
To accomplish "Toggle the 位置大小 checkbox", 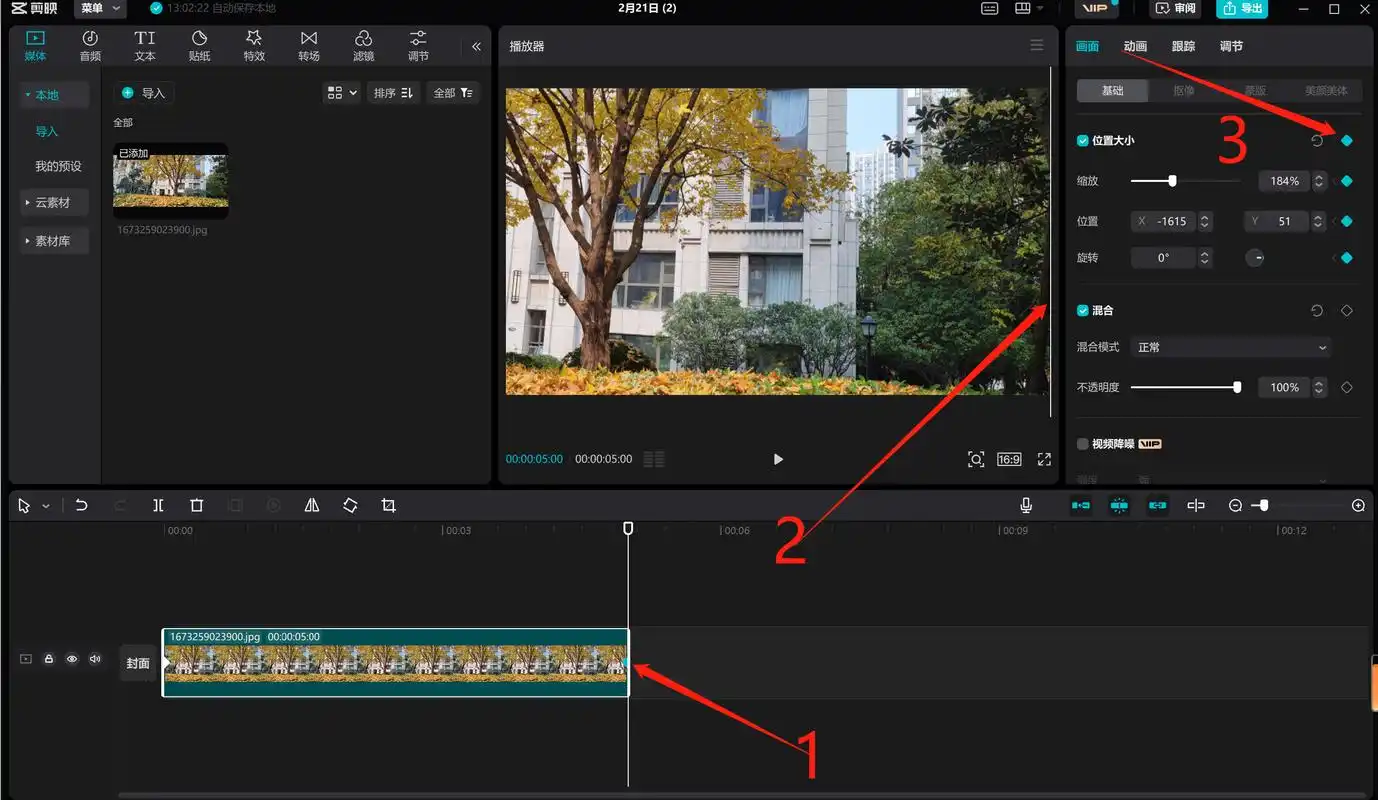I will click(x=1083, y=141).
